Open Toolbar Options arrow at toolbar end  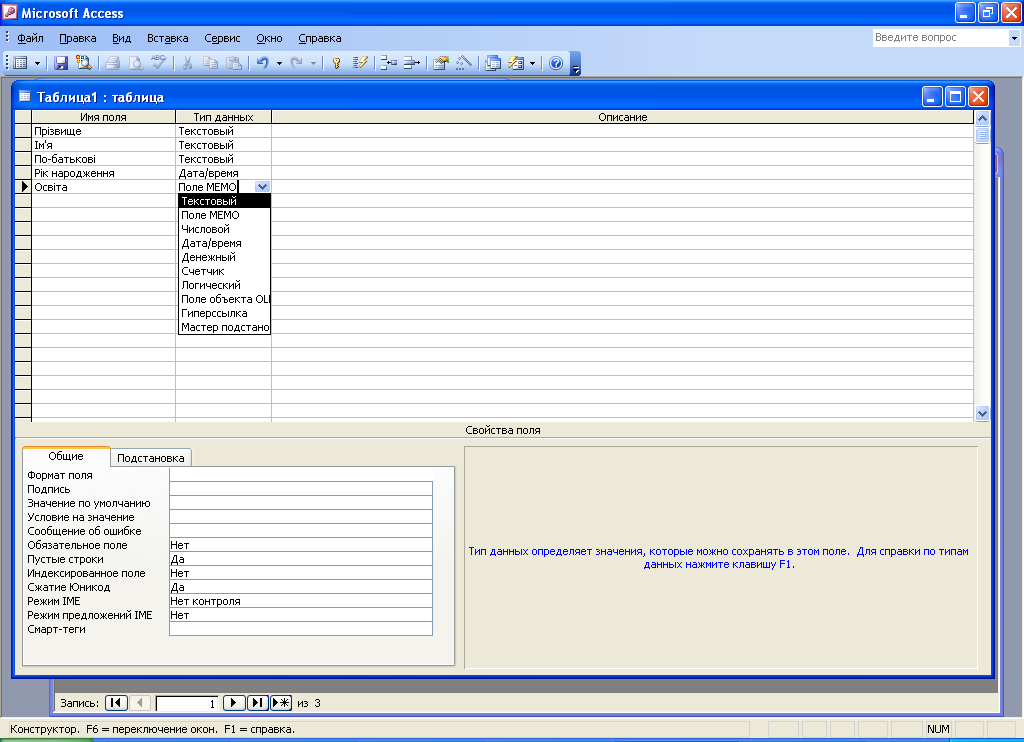575,64
